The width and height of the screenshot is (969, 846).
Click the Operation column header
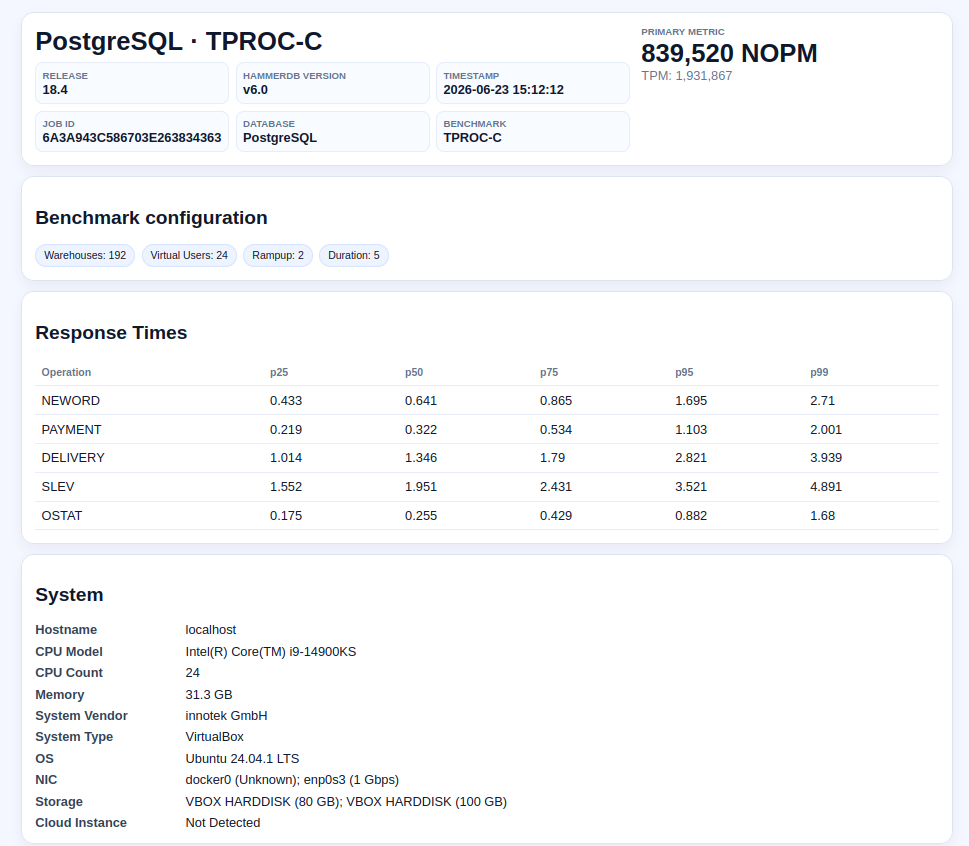pyautogui.click(x=66, y=372)
